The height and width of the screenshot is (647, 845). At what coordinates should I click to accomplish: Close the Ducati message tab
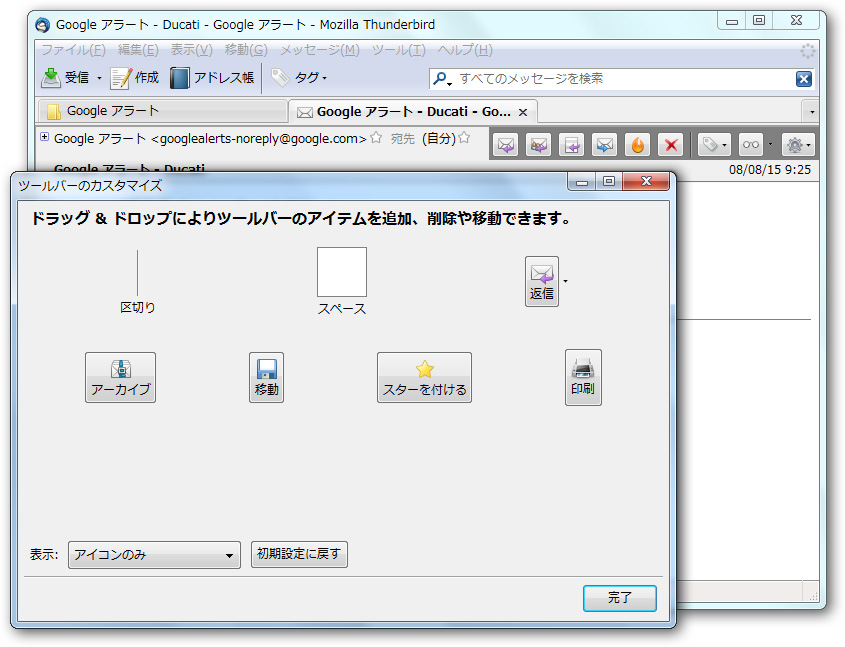[x=523, y=113]
